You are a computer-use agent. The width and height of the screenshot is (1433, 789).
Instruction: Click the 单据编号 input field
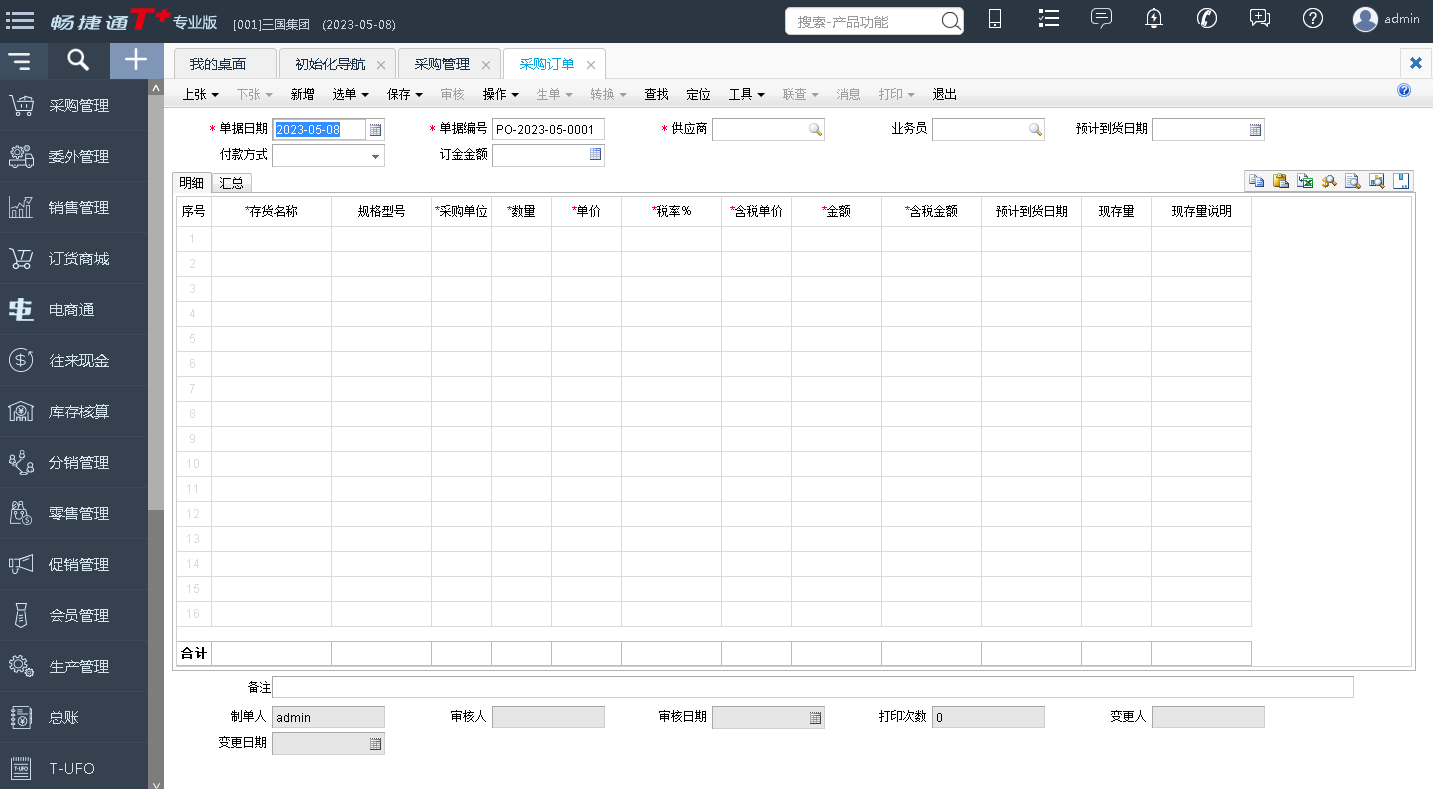[x=548, y=130]
